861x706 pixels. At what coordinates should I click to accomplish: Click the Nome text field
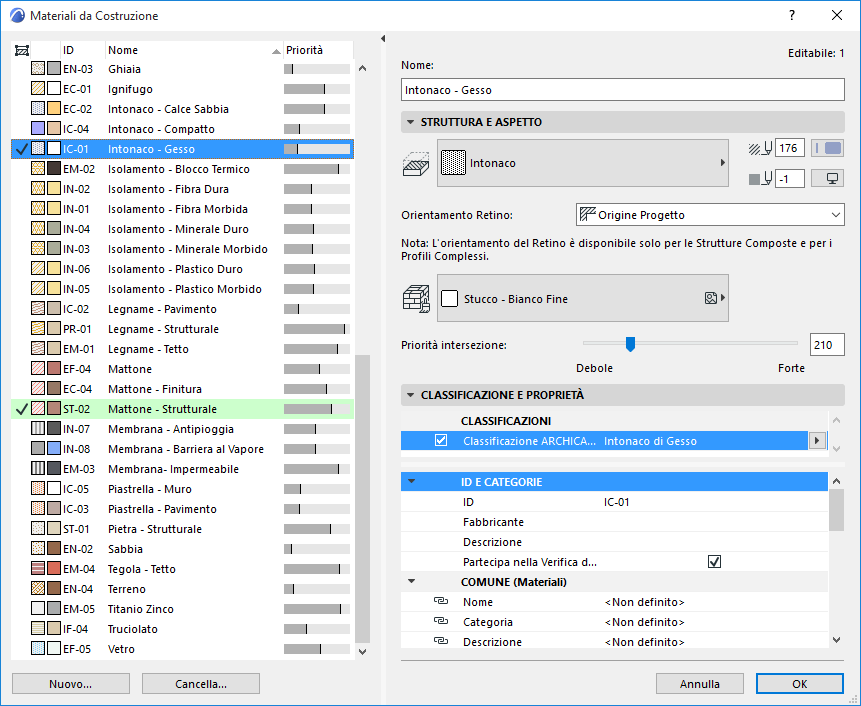623,89
